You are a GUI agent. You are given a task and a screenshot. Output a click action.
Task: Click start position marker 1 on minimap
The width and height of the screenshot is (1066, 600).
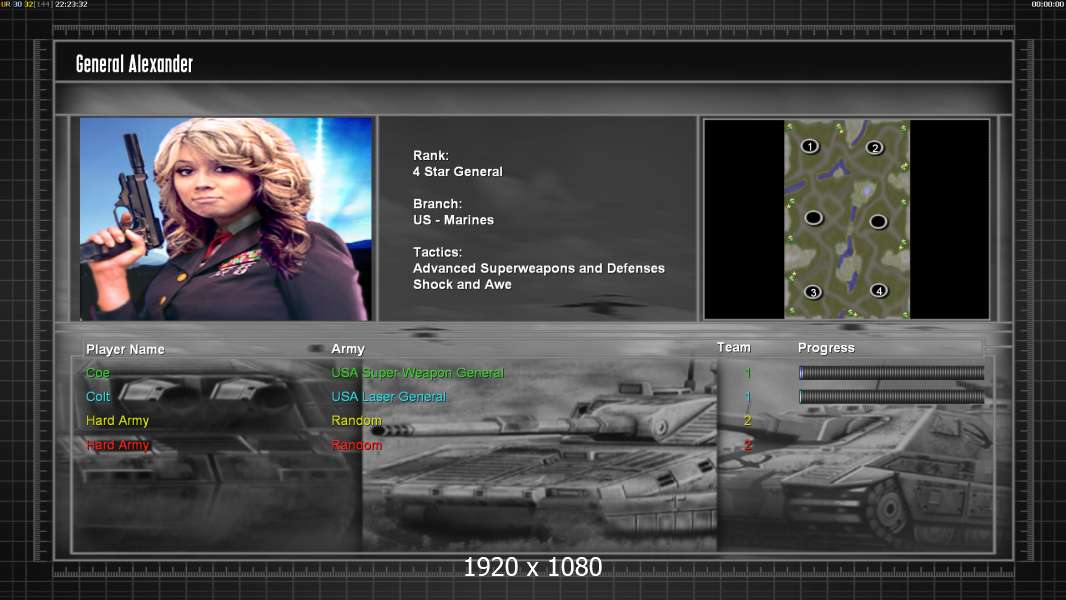pos(809,146)
